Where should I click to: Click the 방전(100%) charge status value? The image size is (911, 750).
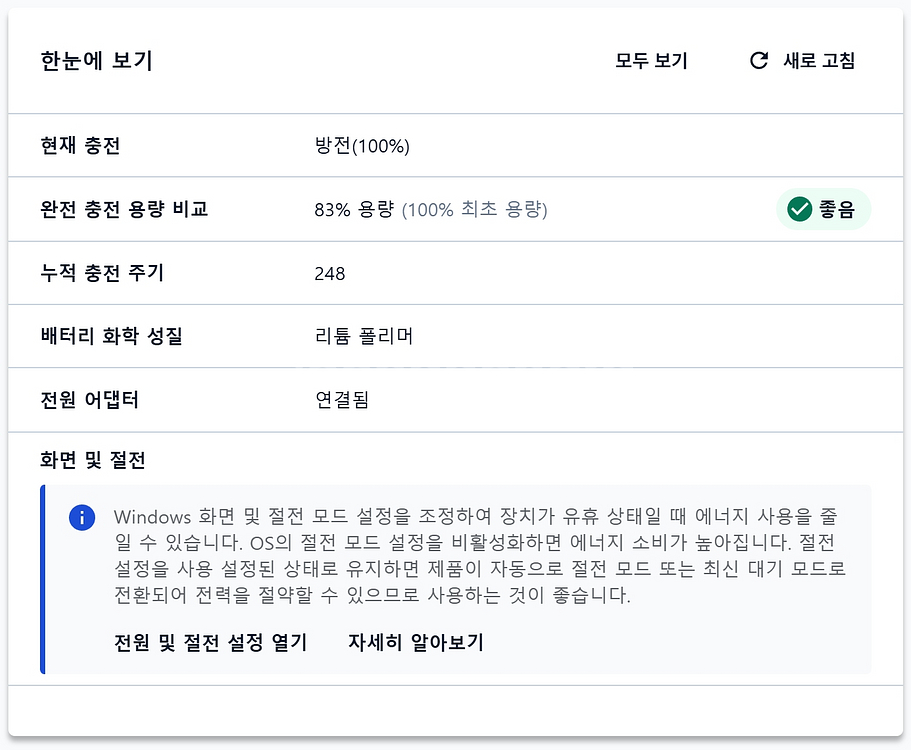362,146
